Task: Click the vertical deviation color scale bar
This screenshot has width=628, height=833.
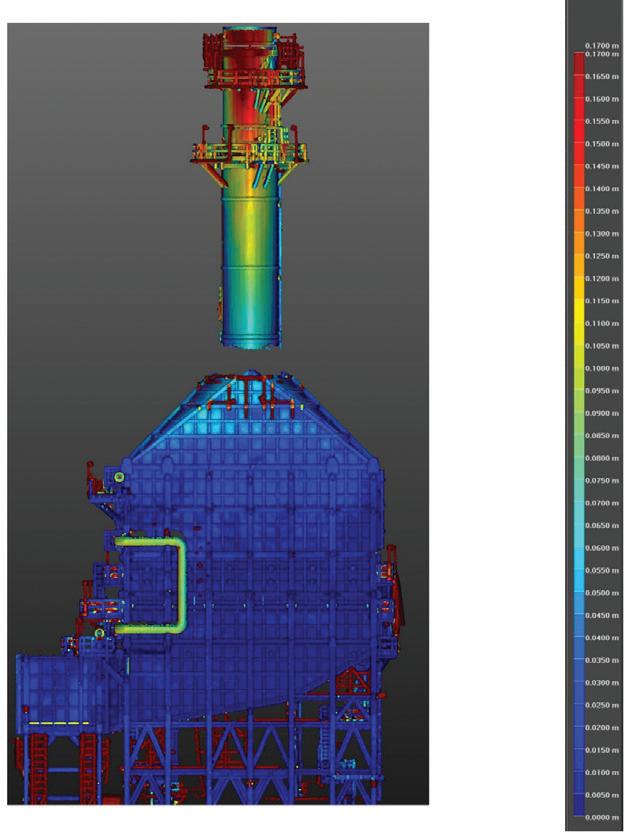Action: pos(579,434)
